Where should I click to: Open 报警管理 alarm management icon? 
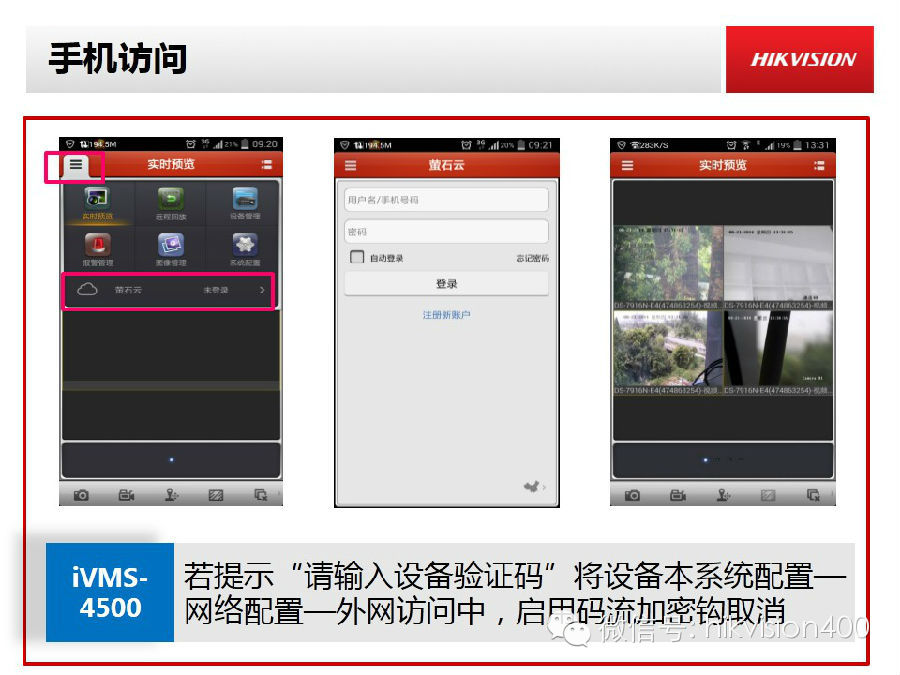[x=98, y=248]
